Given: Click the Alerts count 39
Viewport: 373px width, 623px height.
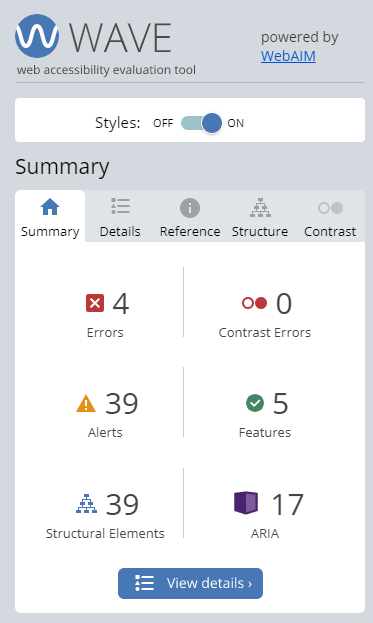Looking at the screenshot, I should (x=122, y=404).
